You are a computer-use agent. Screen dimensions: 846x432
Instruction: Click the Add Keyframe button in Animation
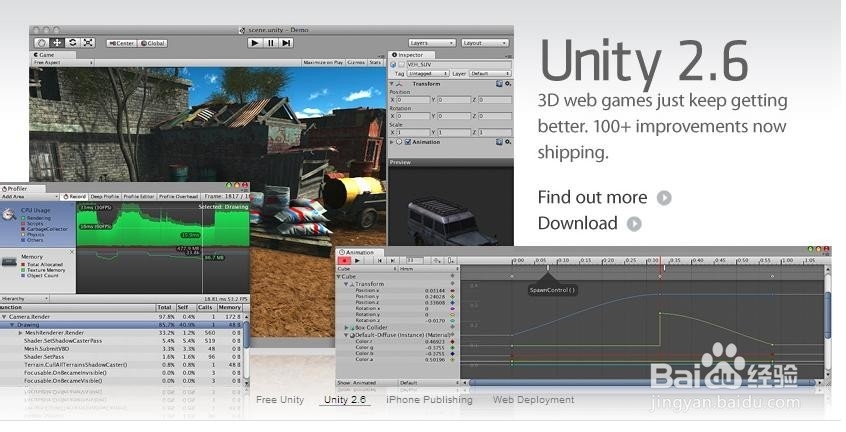437,260
